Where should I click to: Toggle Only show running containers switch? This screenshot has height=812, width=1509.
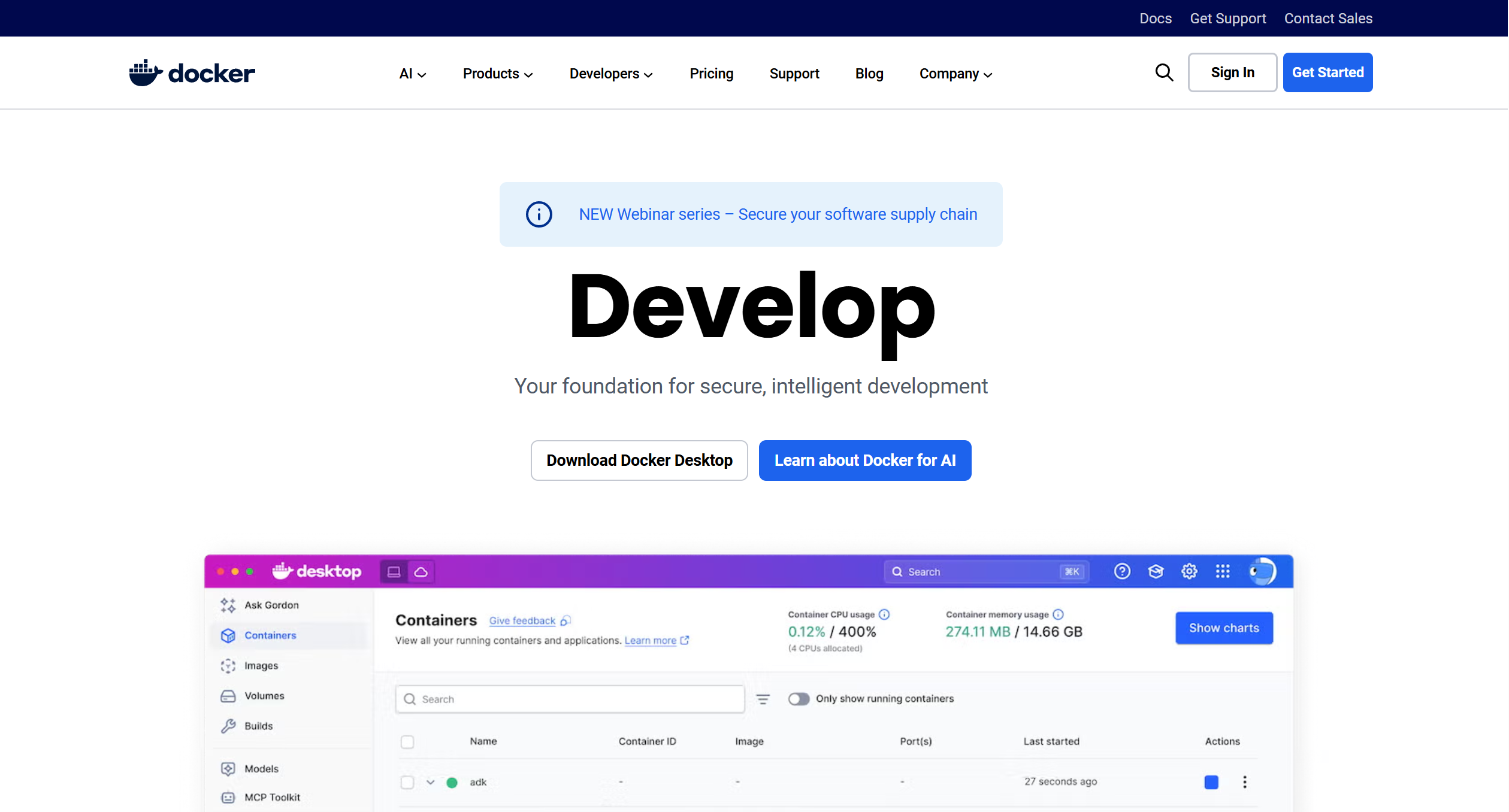click(x=799, y=699)
